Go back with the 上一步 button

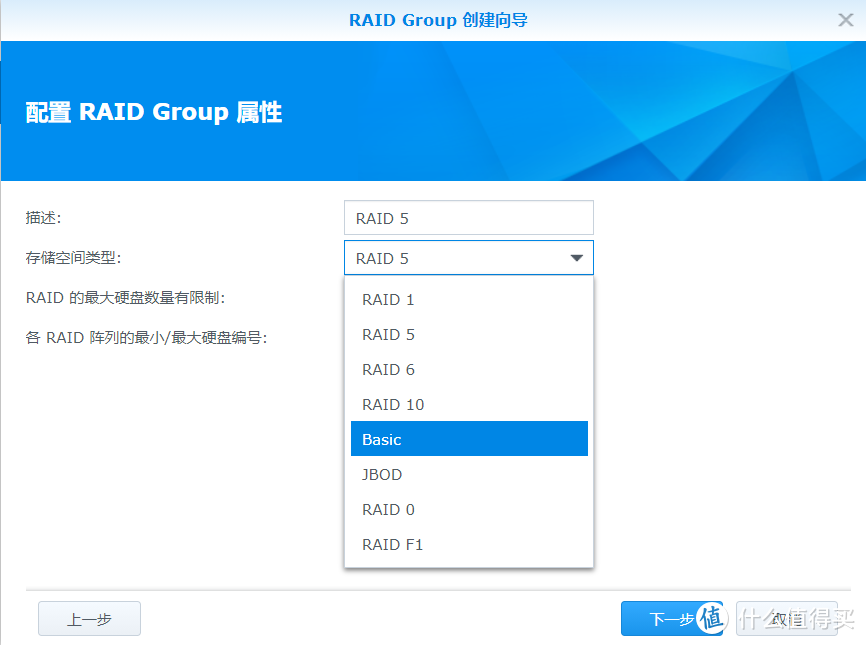click(89, 619)
